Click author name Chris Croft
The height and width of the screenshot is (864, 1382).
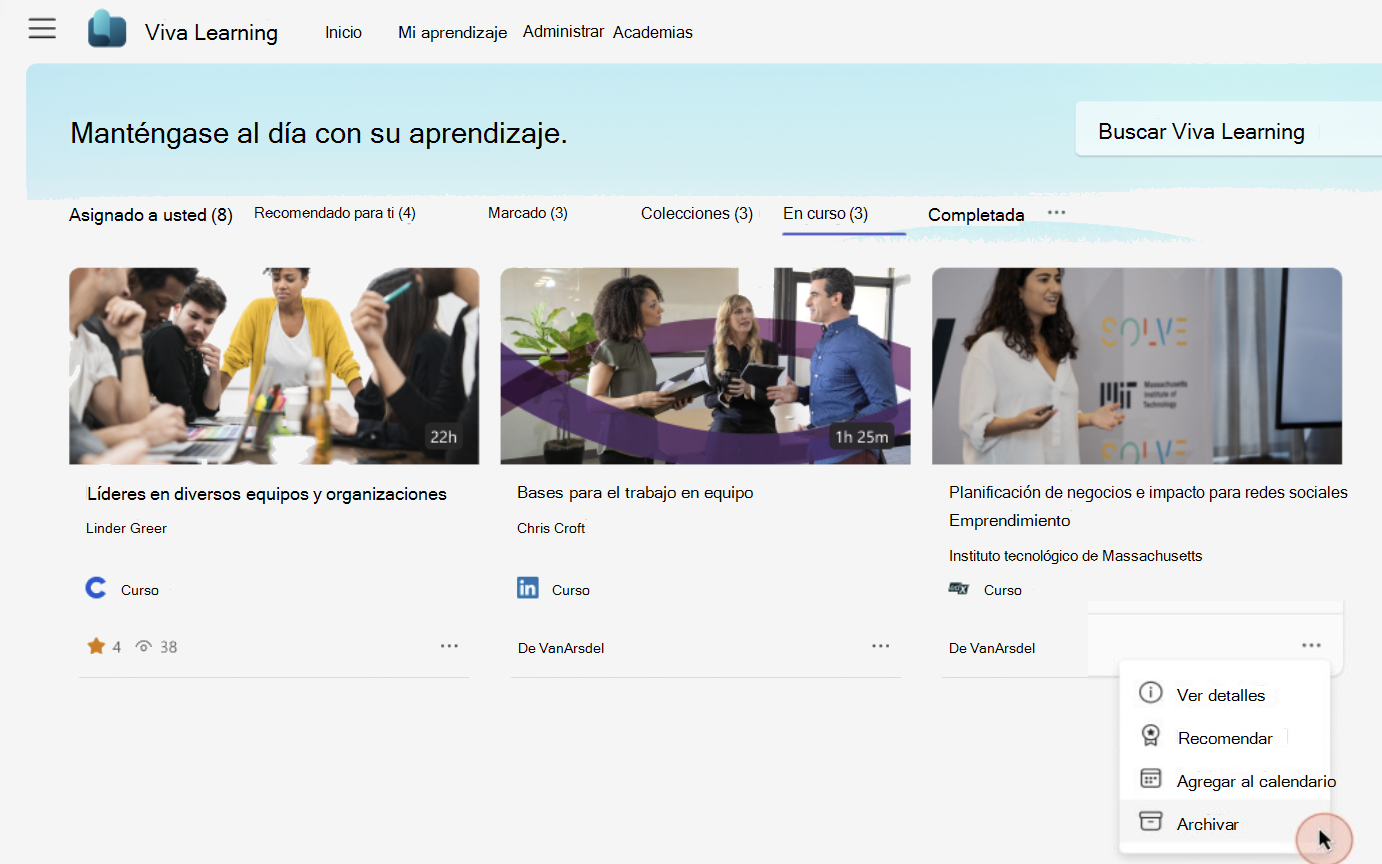tap(551, 528)
